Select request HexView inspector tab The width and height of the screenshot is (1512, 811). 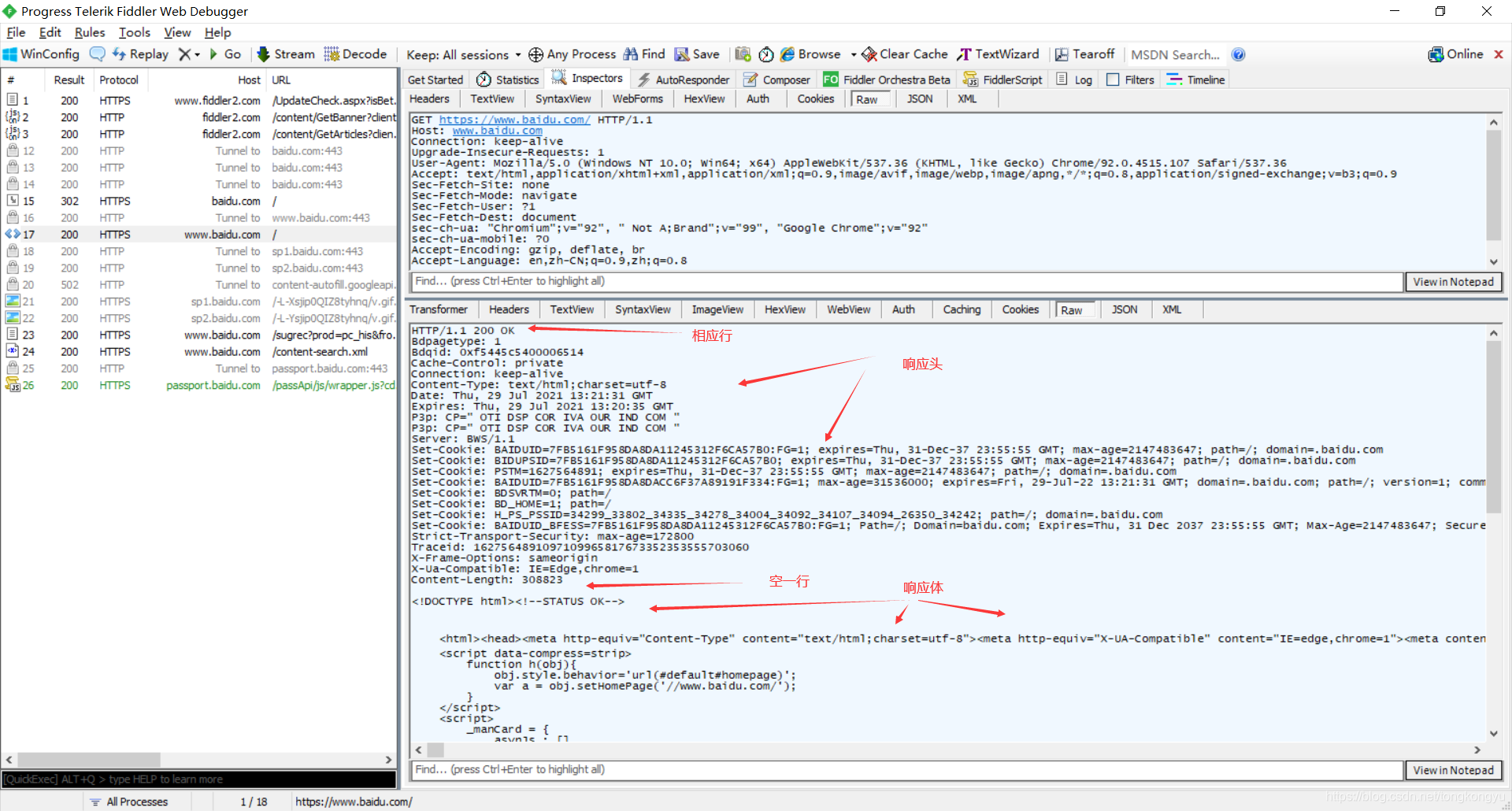(704, 98)
